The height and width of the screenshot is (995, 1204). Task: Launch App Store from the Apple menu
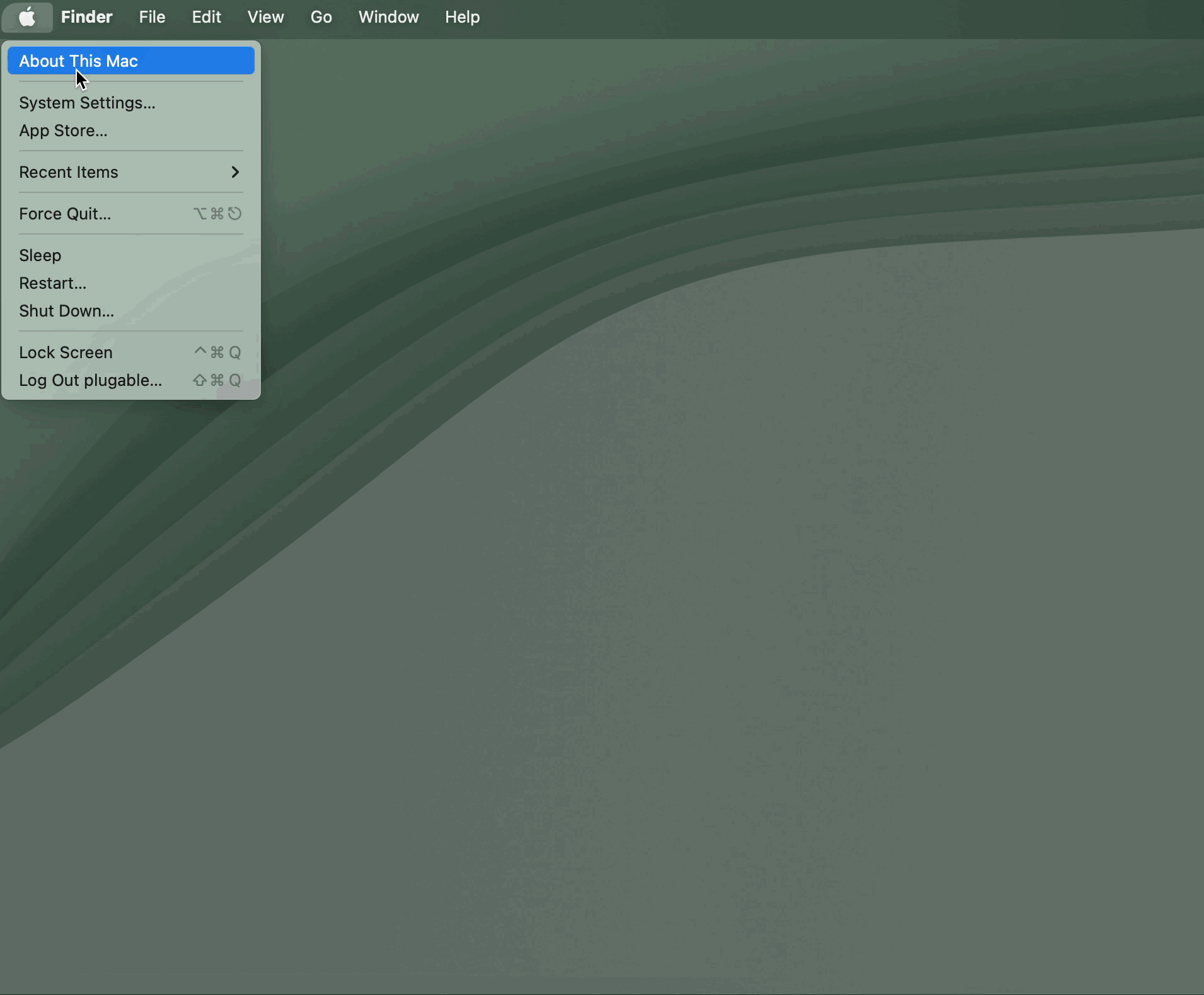click(131, 131)
